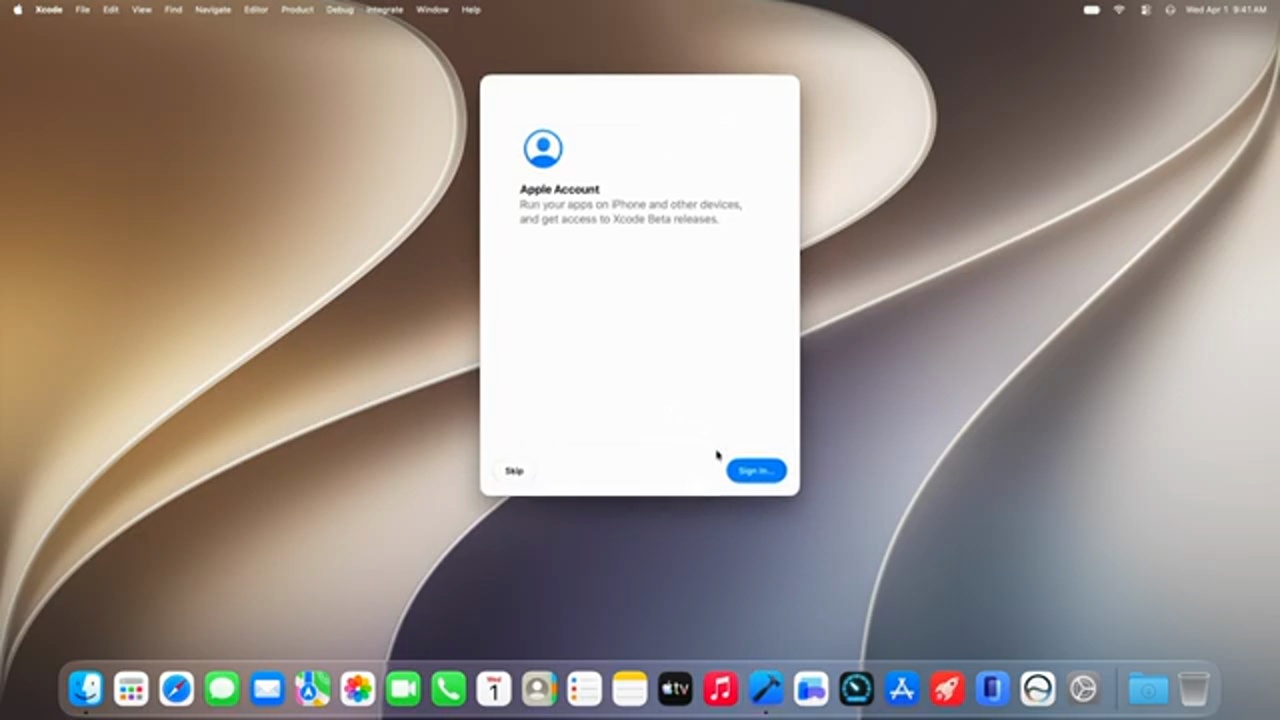The height and width of the screenshot is (720, 1280).
Task: Skip the Apple Account sign-in
Action: coord(514,470)
